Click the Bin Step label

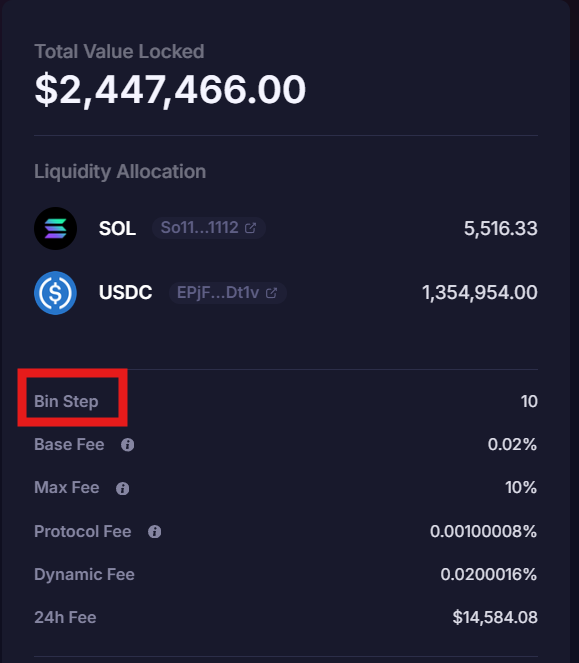click(66, 401)
